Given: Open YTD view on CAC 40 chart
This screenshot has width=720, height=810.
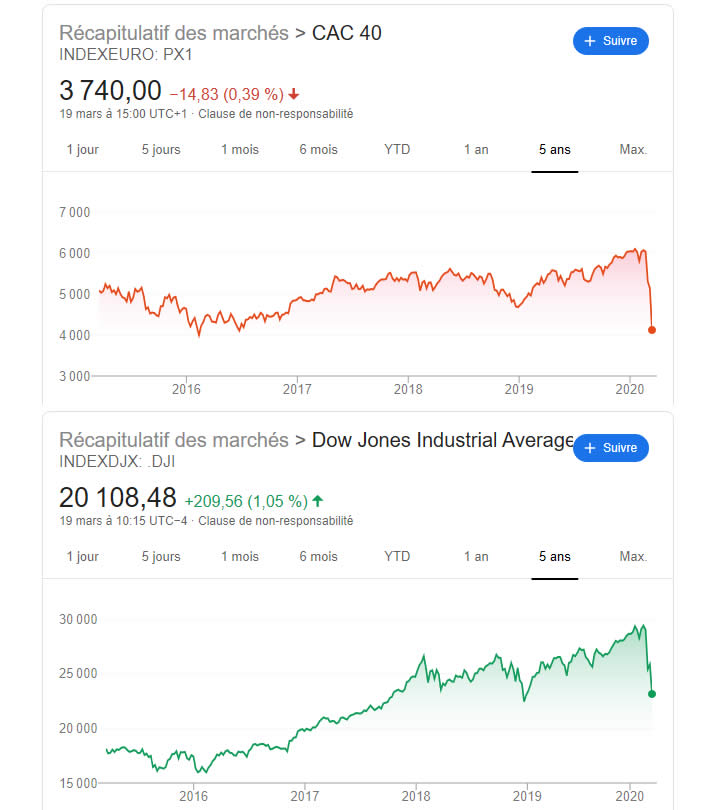Looking at the screenshot, I should click(x=397, y=150).
